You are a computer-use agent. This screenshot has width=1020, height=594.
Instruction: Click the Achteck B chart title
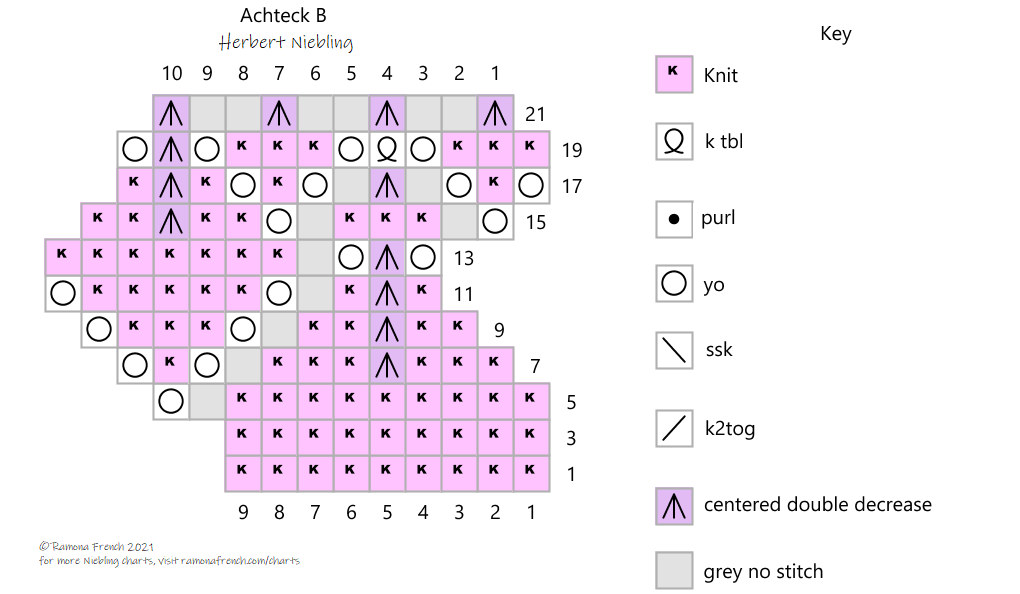(283, 16)
